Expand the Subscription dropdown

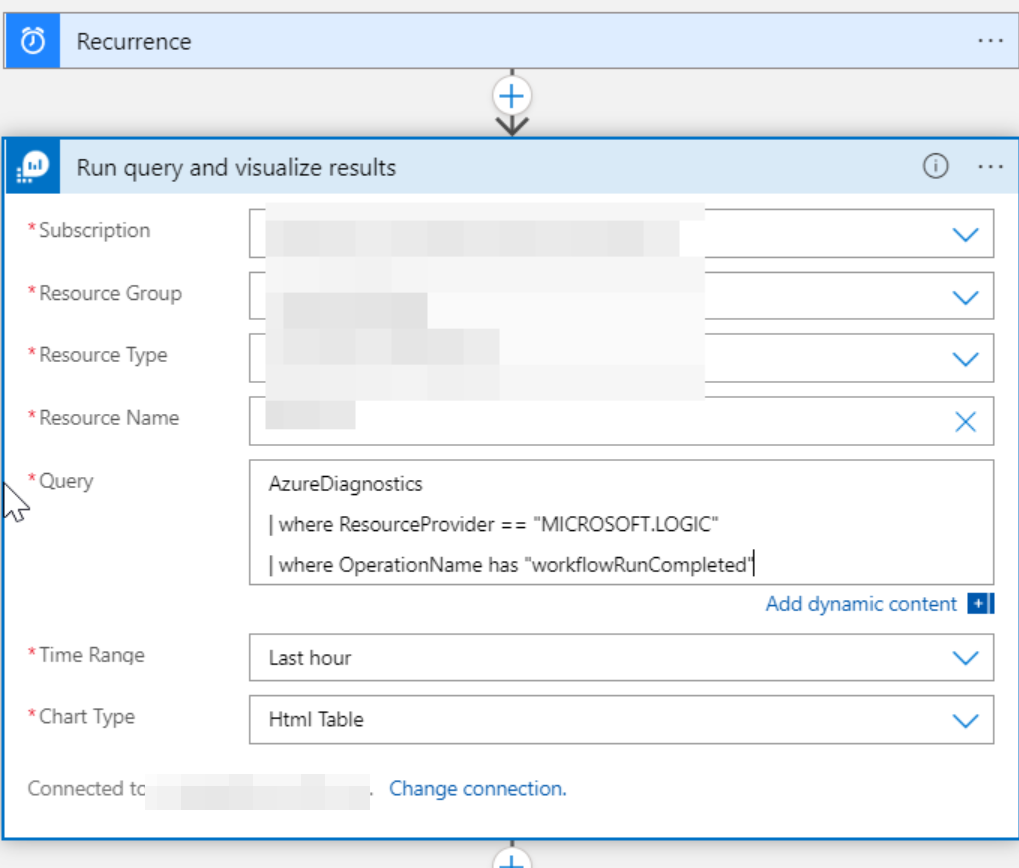(965, 235)
